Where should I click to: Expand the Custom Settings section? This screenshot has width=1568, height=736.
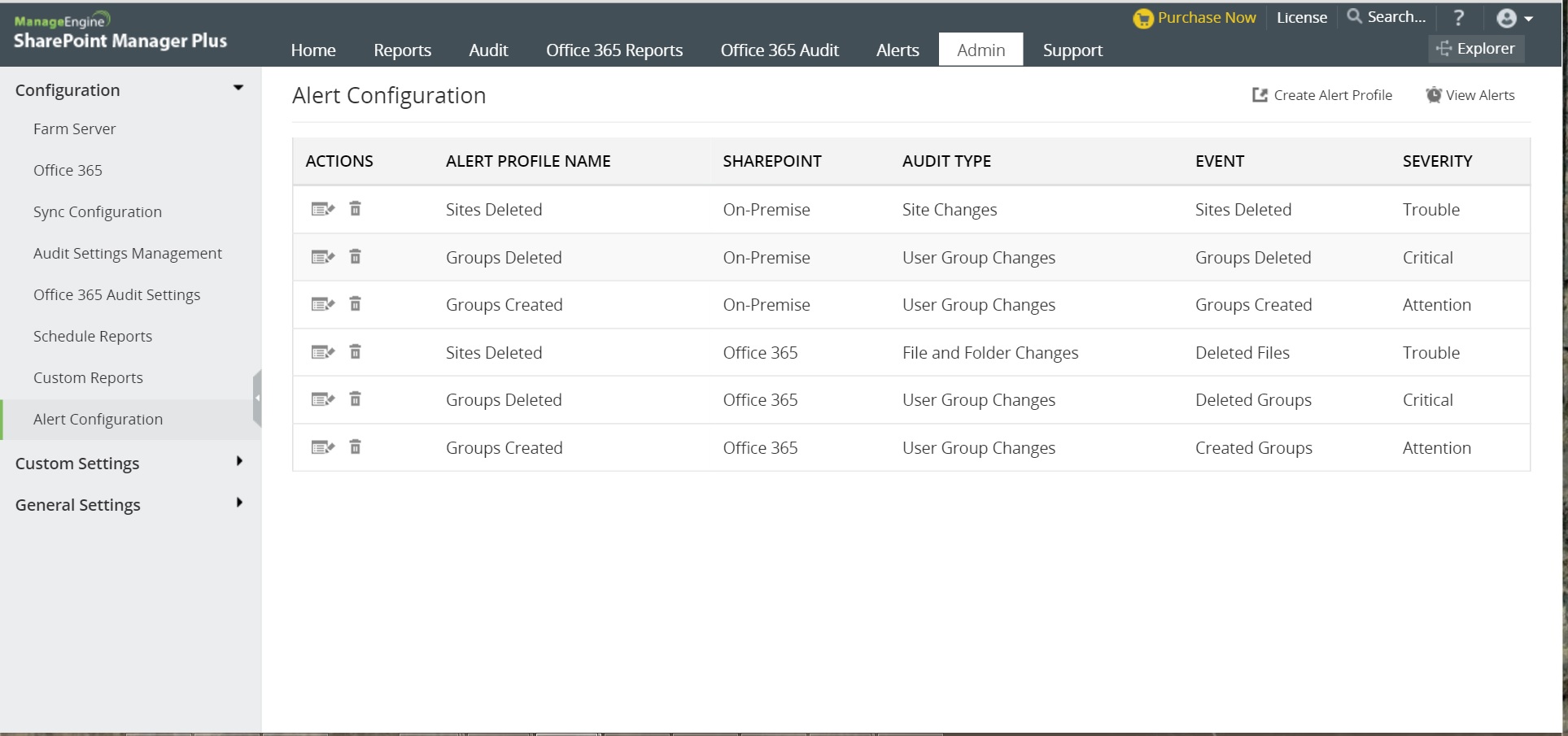pyautogui.click(x=238, y=462)
